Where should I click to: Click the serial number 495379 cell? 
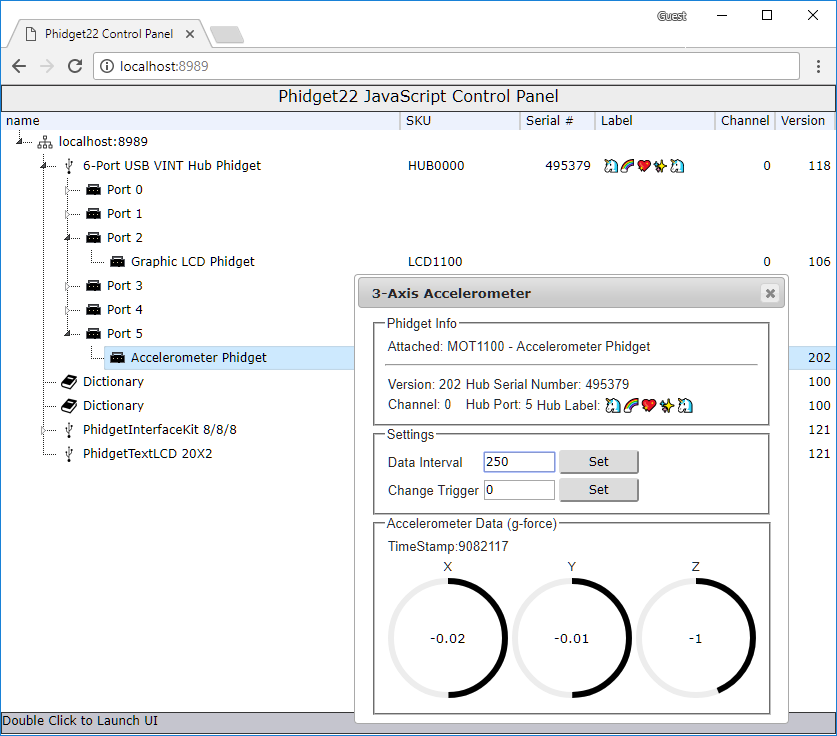click(567, 166)
